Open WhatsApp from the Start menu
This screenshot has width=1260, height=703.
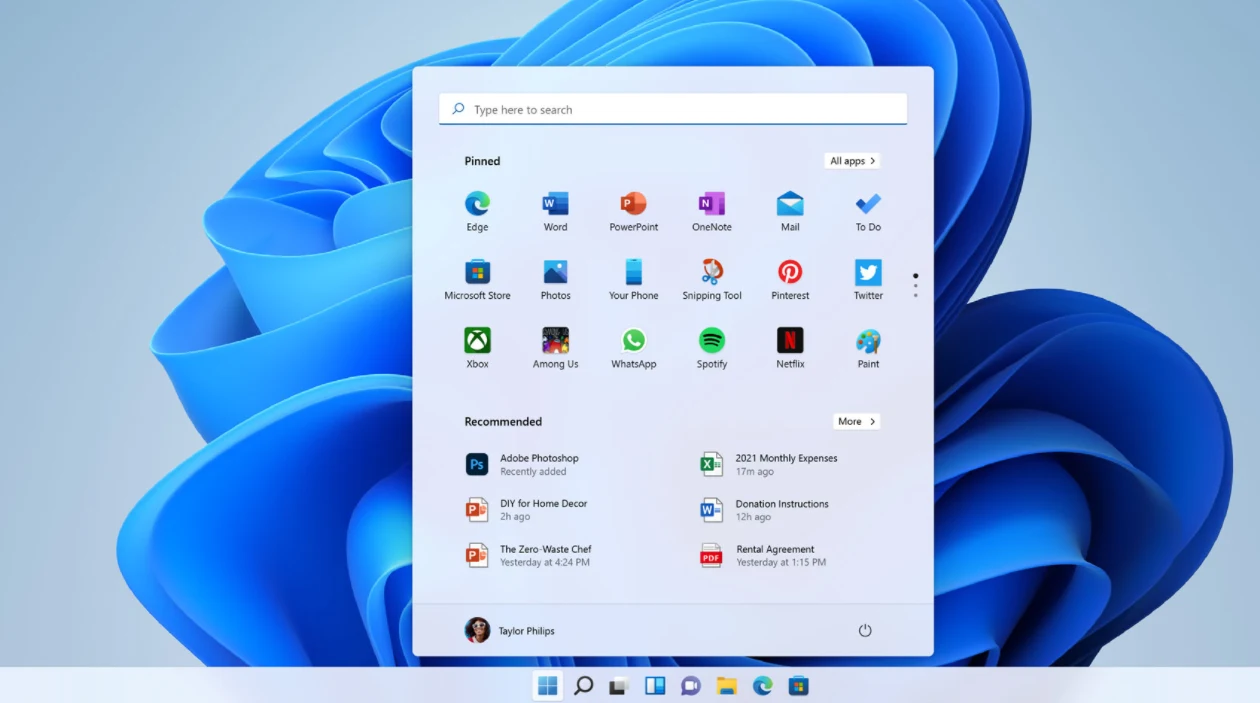(x=633, y=340)
